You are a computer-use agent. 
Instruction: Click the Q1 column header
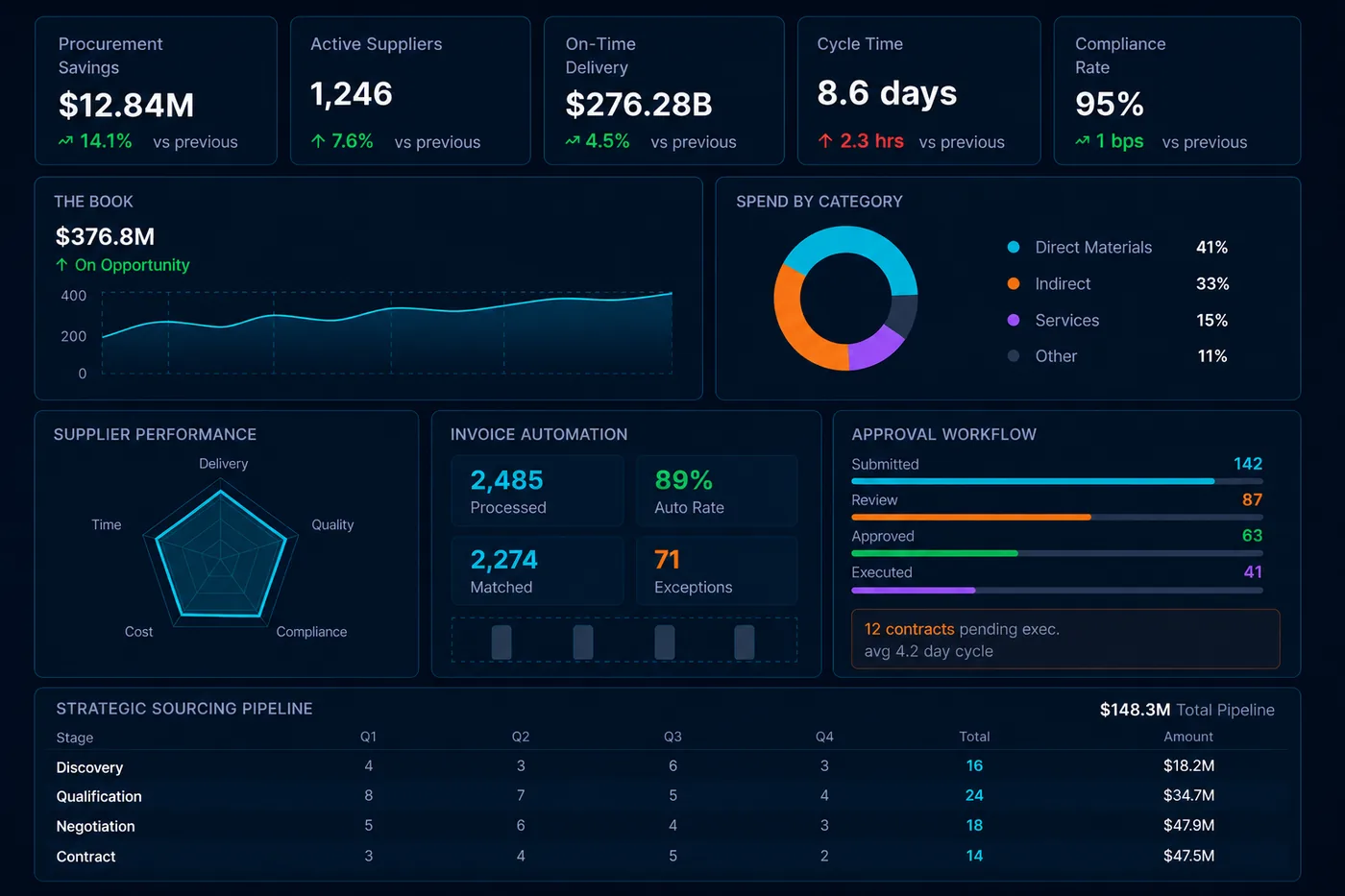(x=368, y=737)
